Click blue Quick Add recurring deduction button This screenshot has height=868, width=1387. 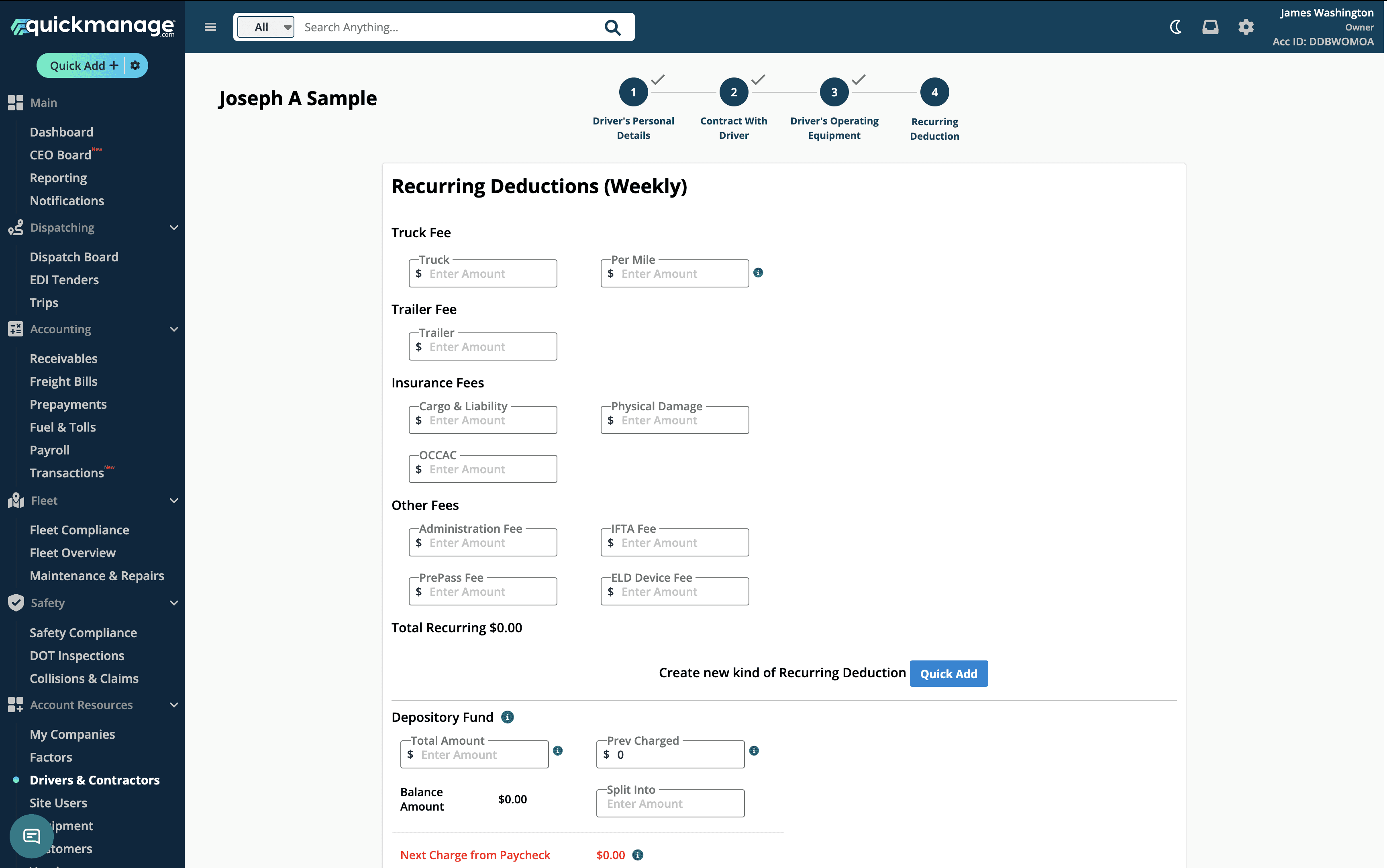click(x=948, y=673)
